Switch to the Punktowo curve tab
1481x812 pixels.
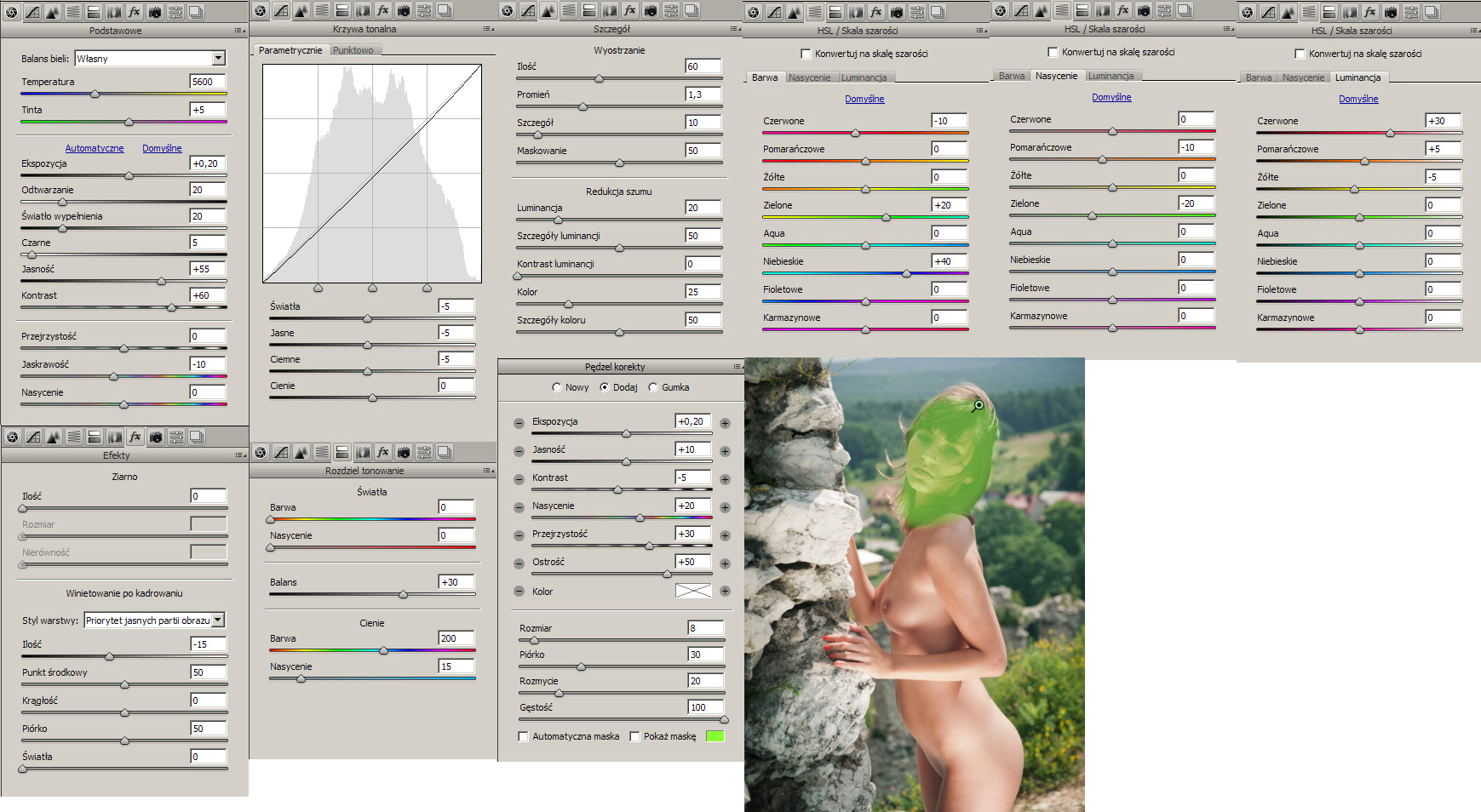click(353, 50)
